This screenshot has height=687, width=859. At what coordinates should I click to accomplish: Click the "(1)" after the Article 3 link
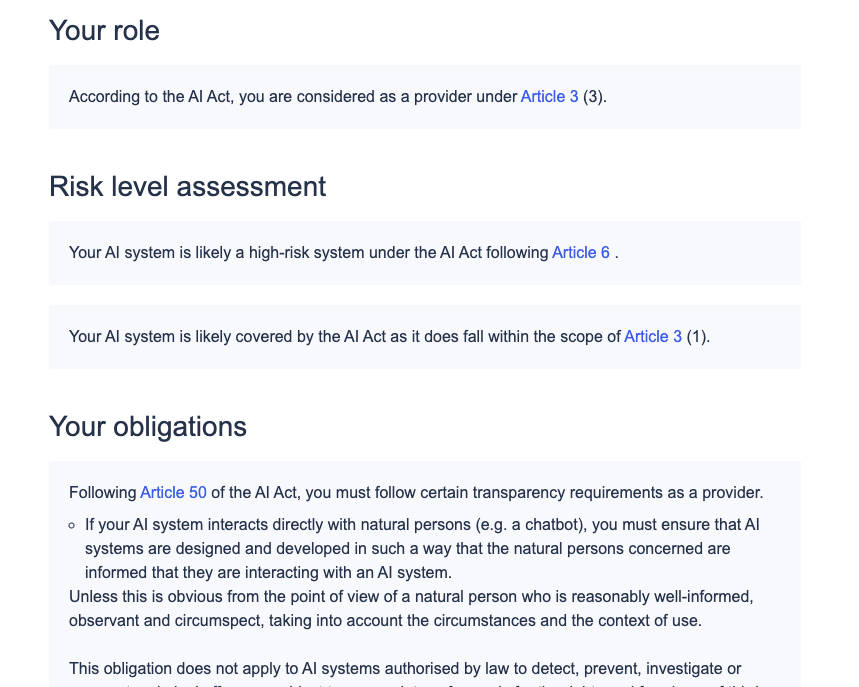pyautogui.click(x=698, y=337)
